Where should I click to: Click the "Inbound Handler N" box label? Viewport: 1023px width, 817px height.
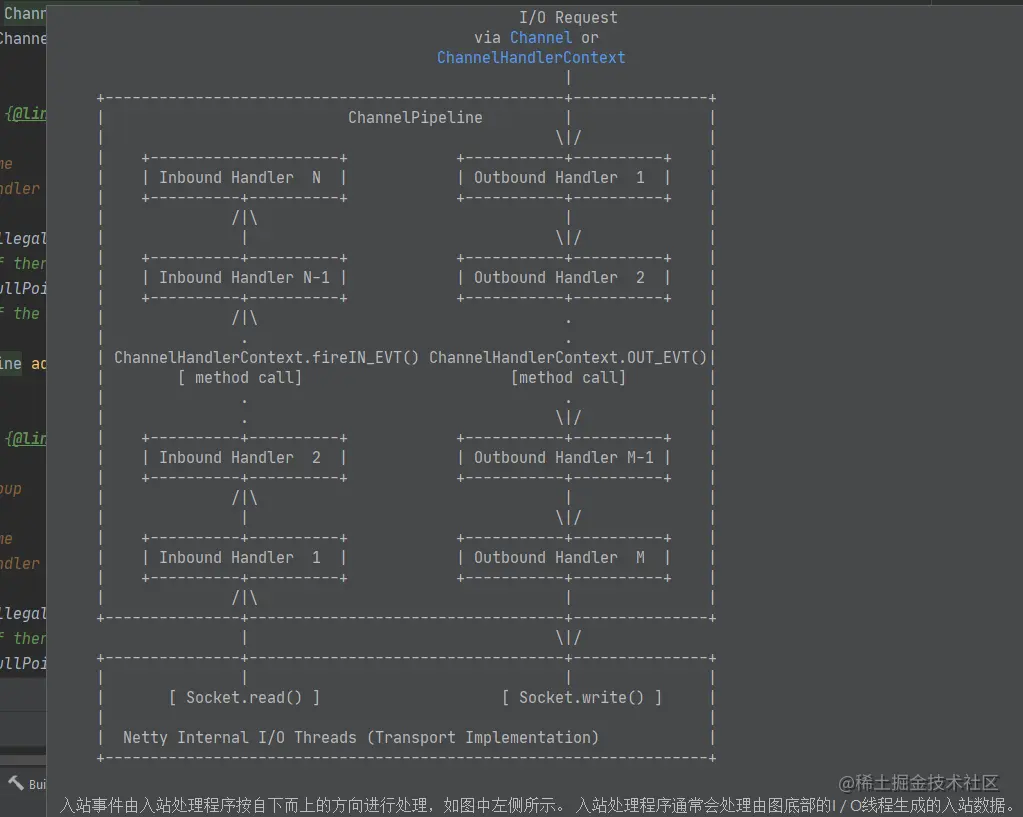point(240,177)
